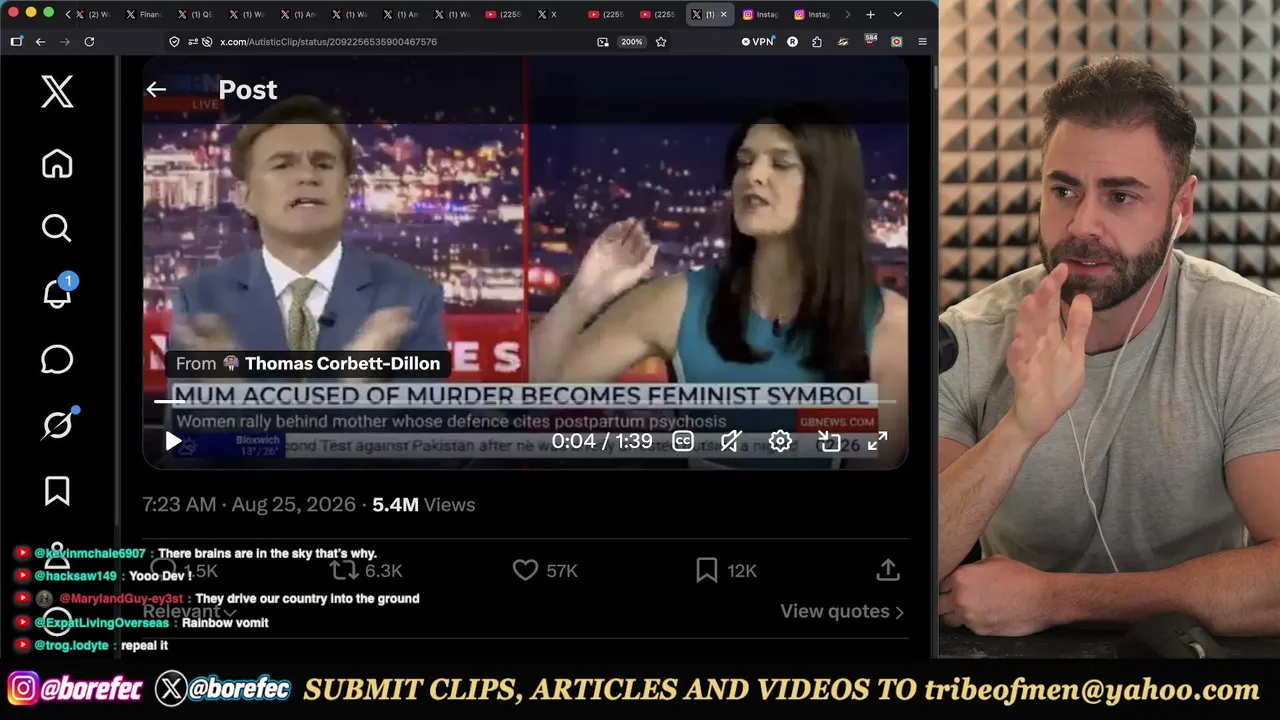
Task: Click the news video frame
Action: 525,262
